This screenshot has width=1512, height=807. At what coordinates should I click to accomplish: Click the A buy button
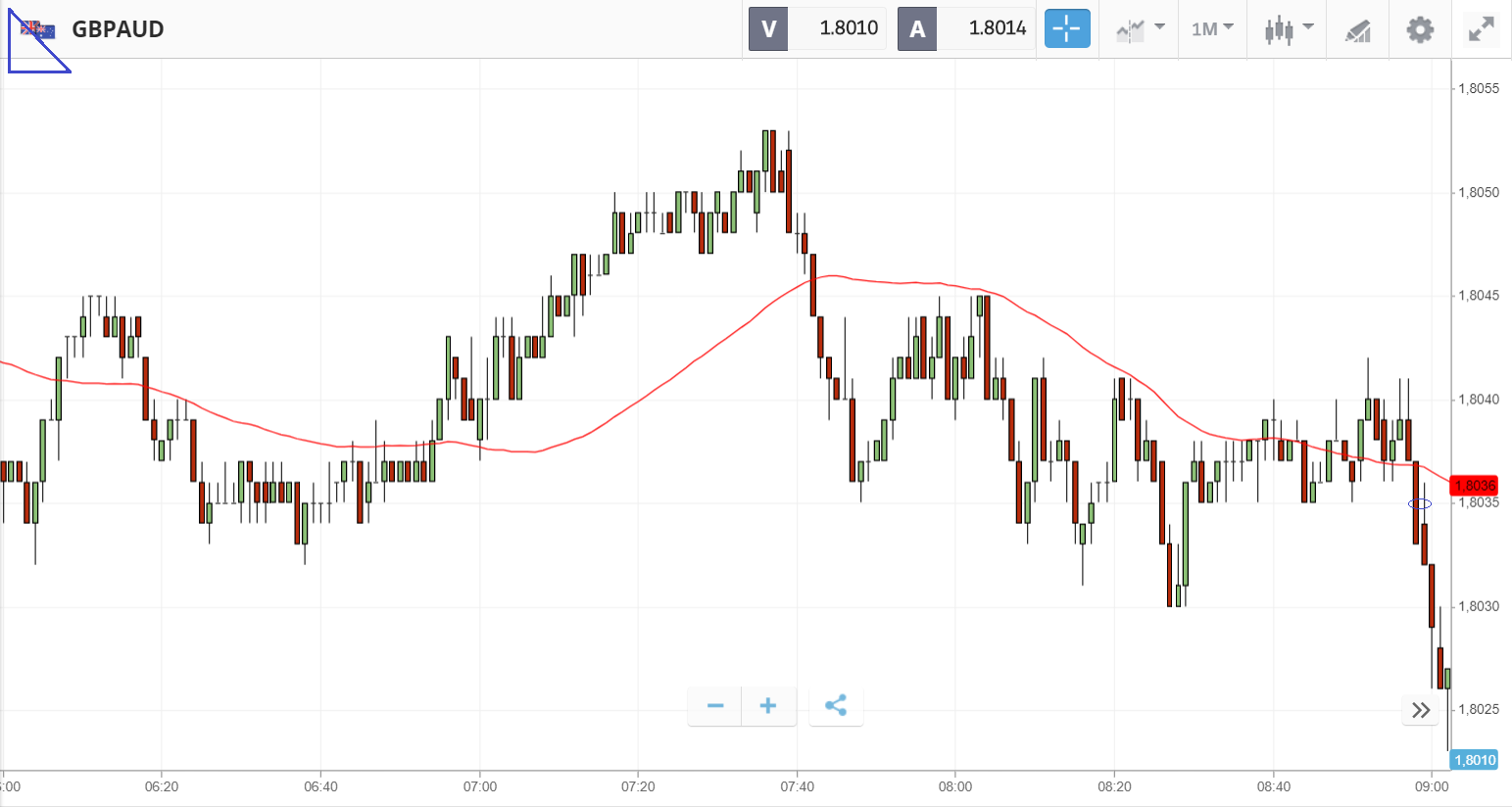pos(917,29)
